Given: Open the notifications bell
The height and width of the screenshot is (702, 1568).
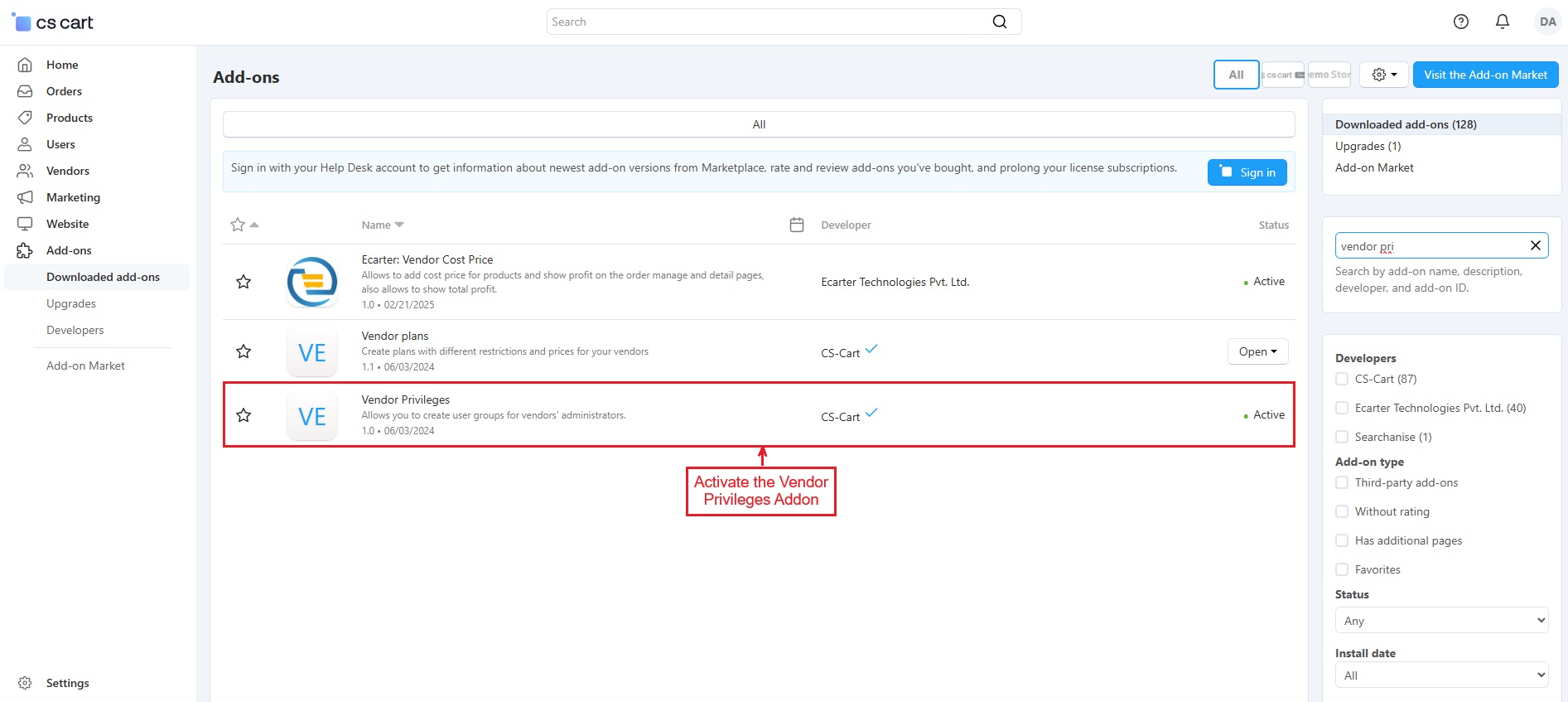Looking at the screenshot, I should [1502, 22].
